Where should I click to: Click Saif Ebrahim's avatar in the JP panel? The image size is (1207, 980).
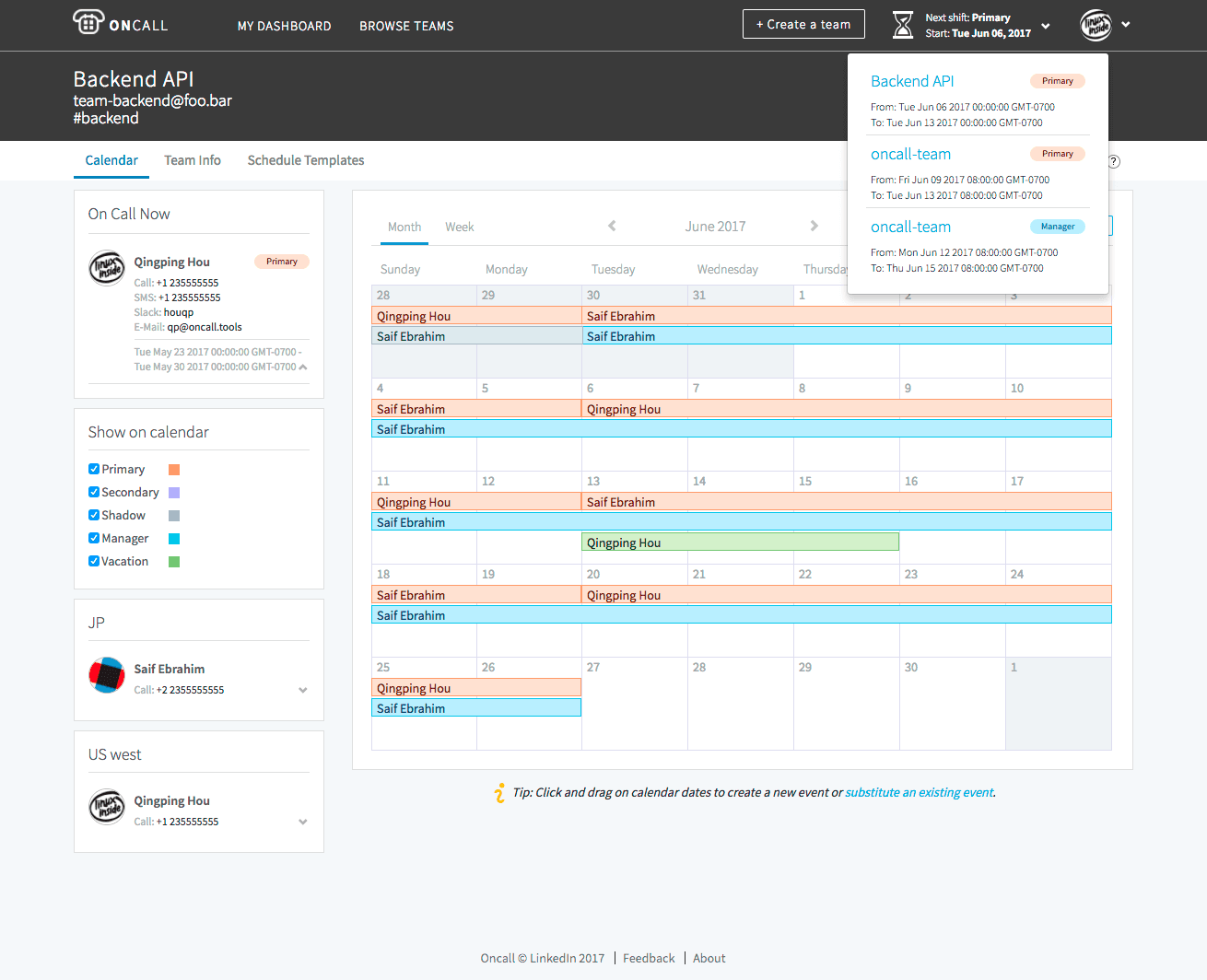[x=106, y=675]
